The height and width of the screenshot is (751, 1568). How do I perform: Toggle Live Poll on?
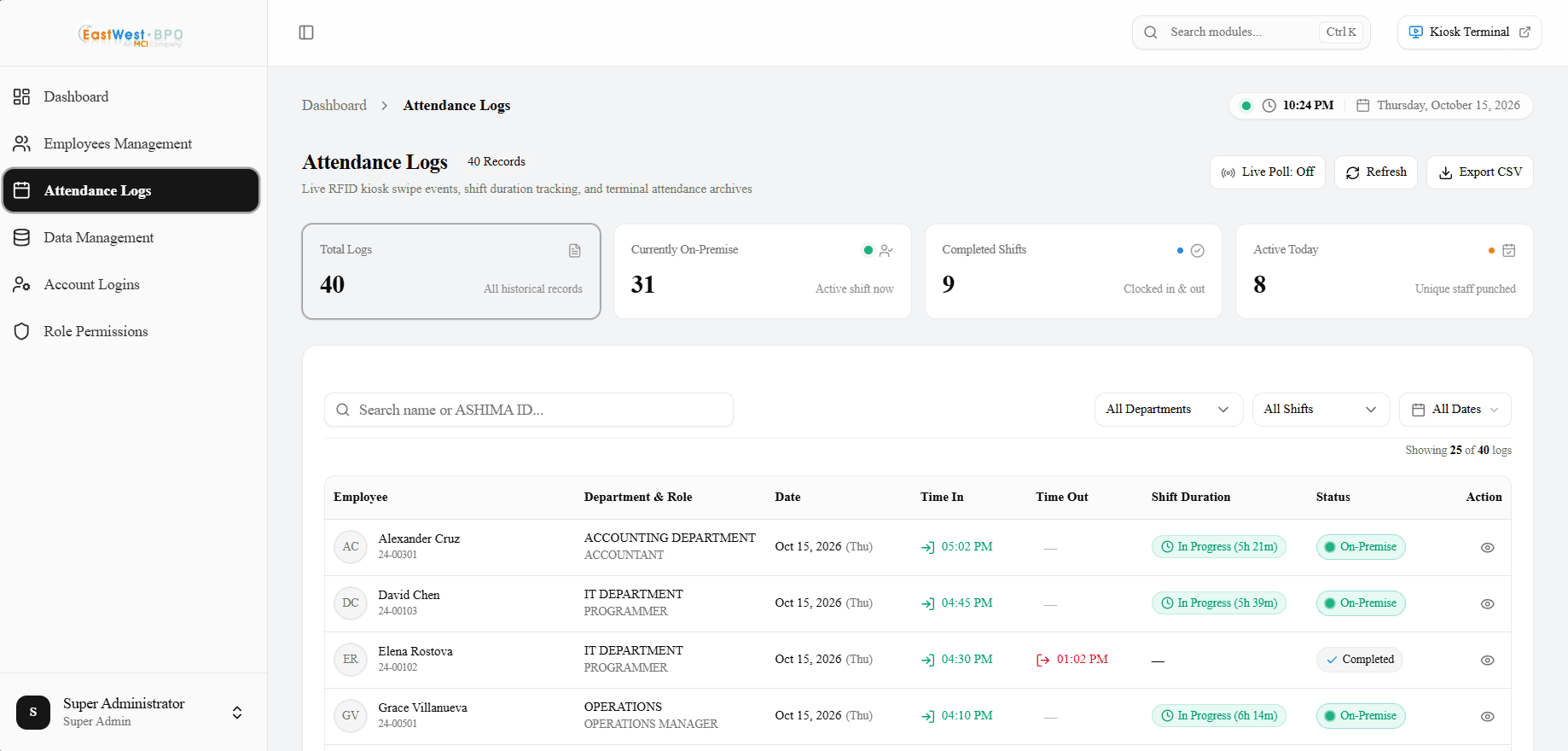[x=1268, y=172]
